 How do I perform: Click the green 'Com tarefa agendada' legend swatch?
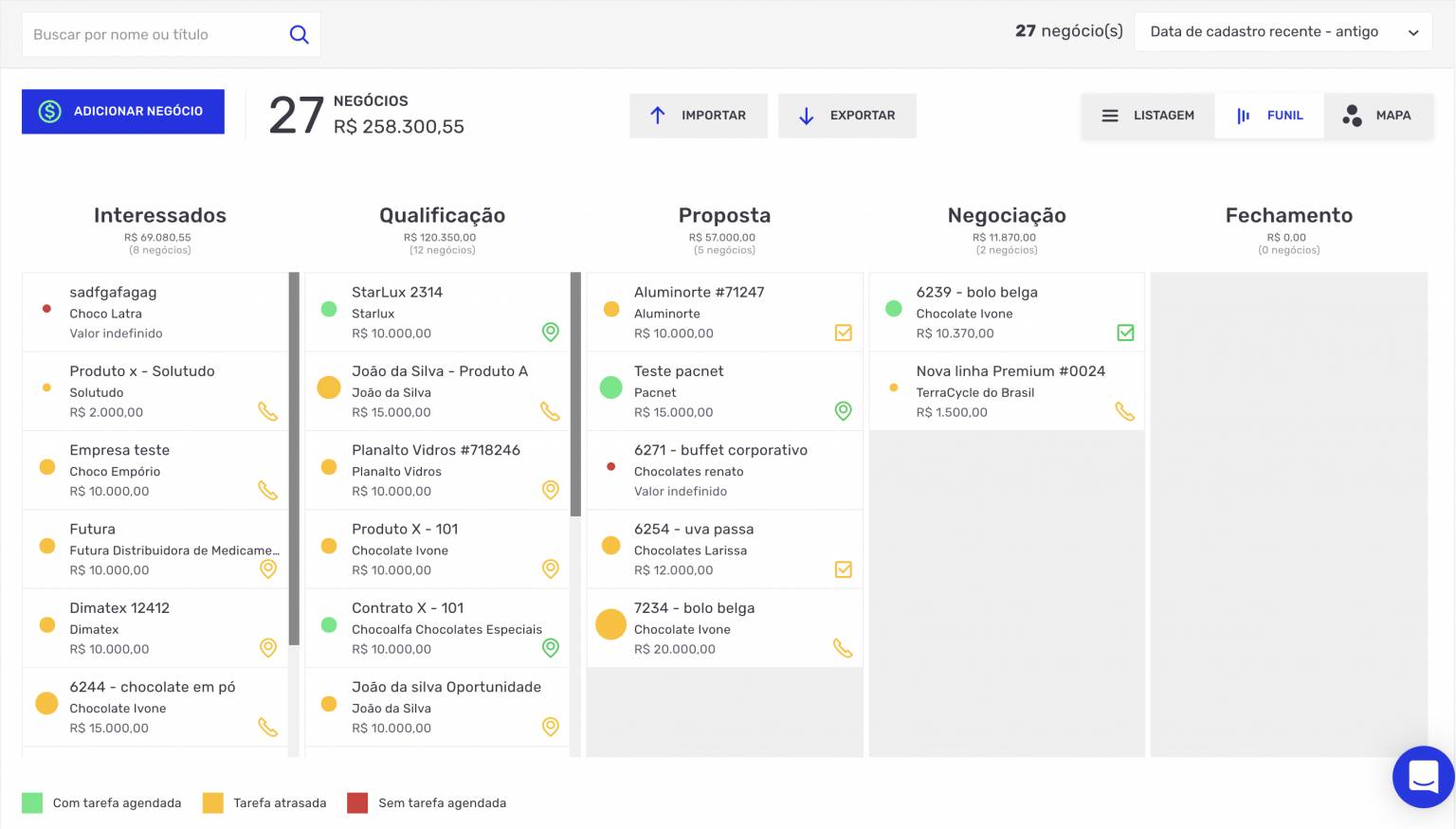[32, 803]
